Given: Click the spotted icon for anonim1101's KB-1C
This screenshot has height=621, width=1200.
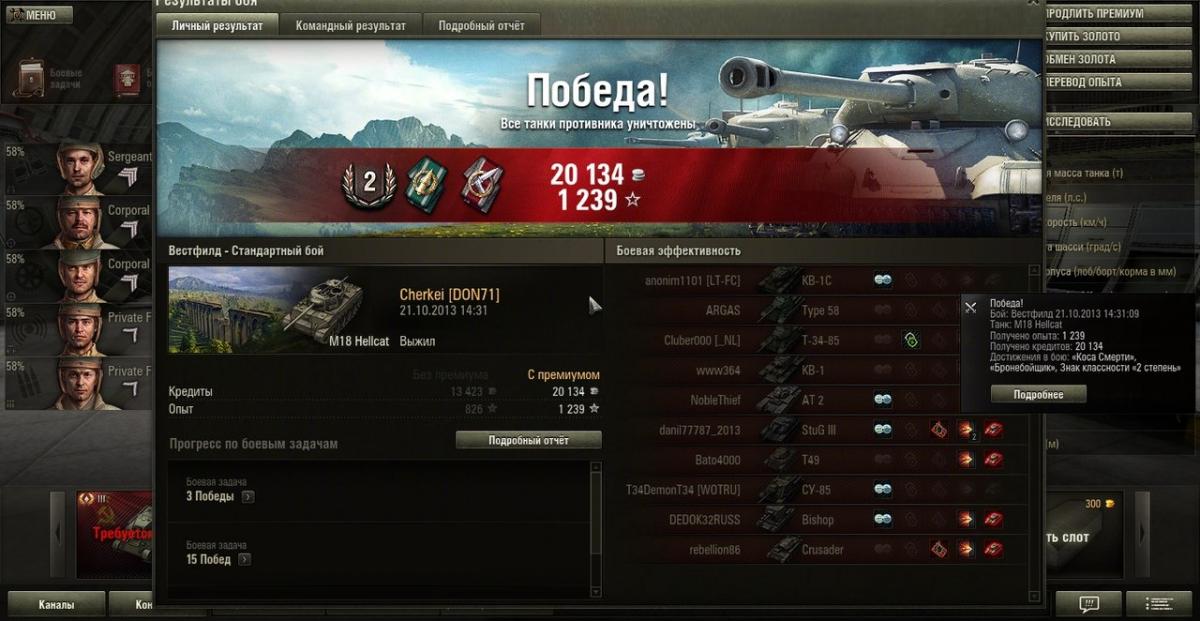Looking at the screenshot, I should click(x=883, y=280).
